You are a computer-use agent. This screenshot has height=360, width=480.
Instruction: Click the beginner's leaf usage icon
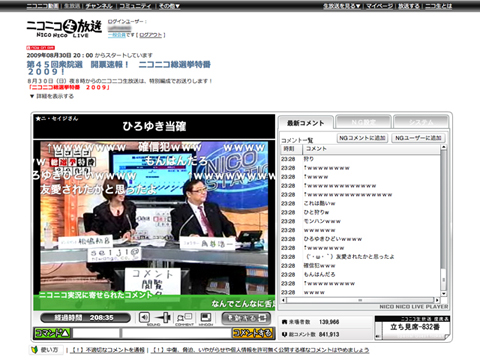coord(34,350)
